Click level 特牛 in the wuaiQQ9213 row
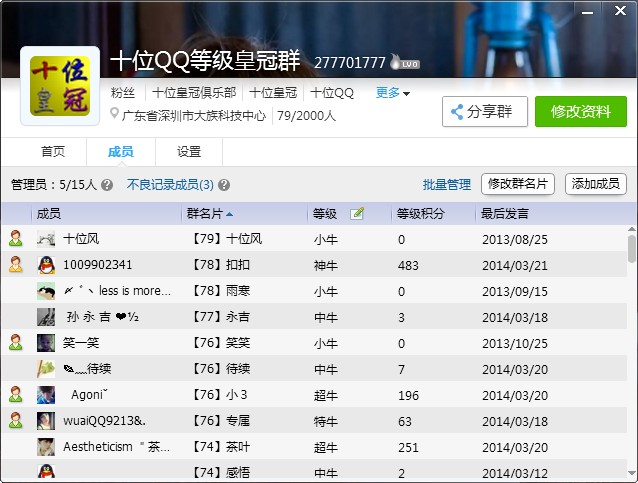Image resolution: width=638 pixels, height=483 pixels. (326, 422)
